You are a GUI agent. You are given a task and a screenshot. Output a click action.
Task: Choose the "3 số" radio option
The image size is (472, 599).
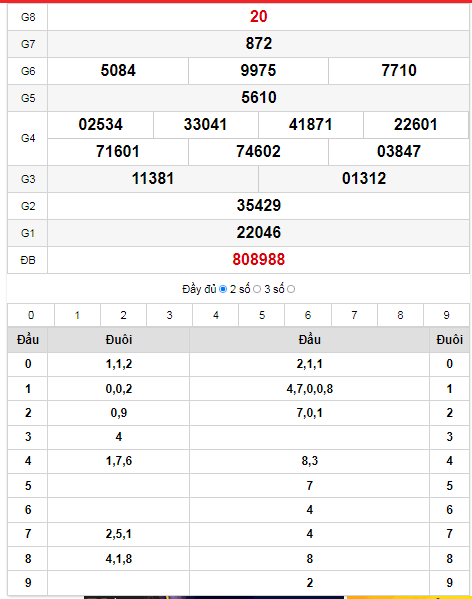pos(291,289)
